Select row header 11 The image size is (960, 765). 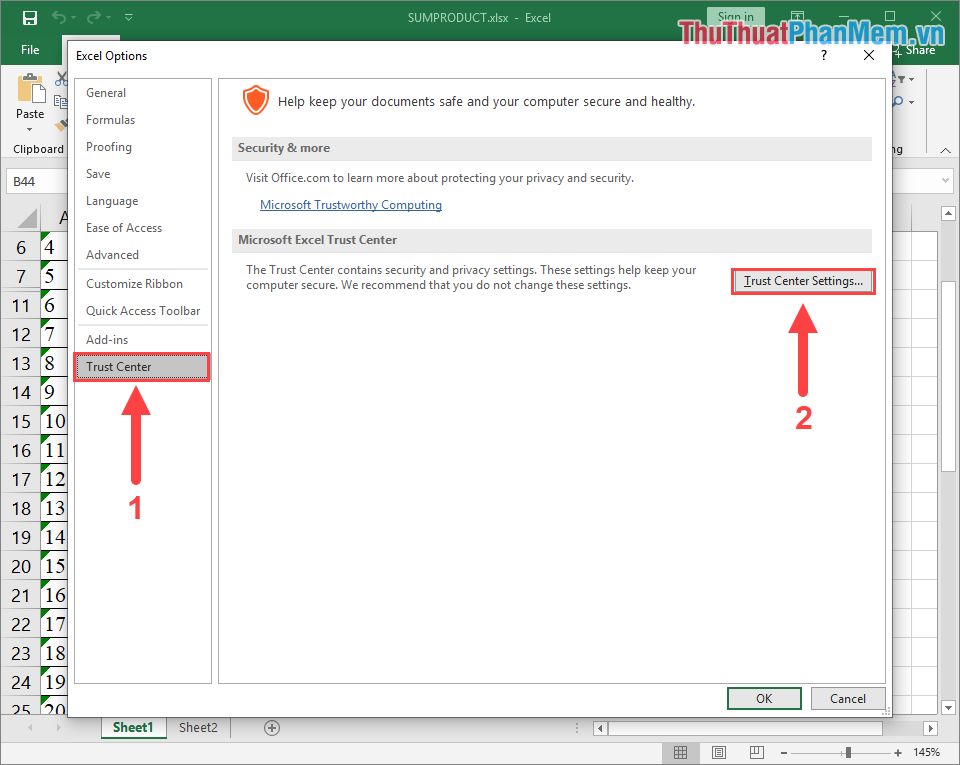tap(21, 305)
